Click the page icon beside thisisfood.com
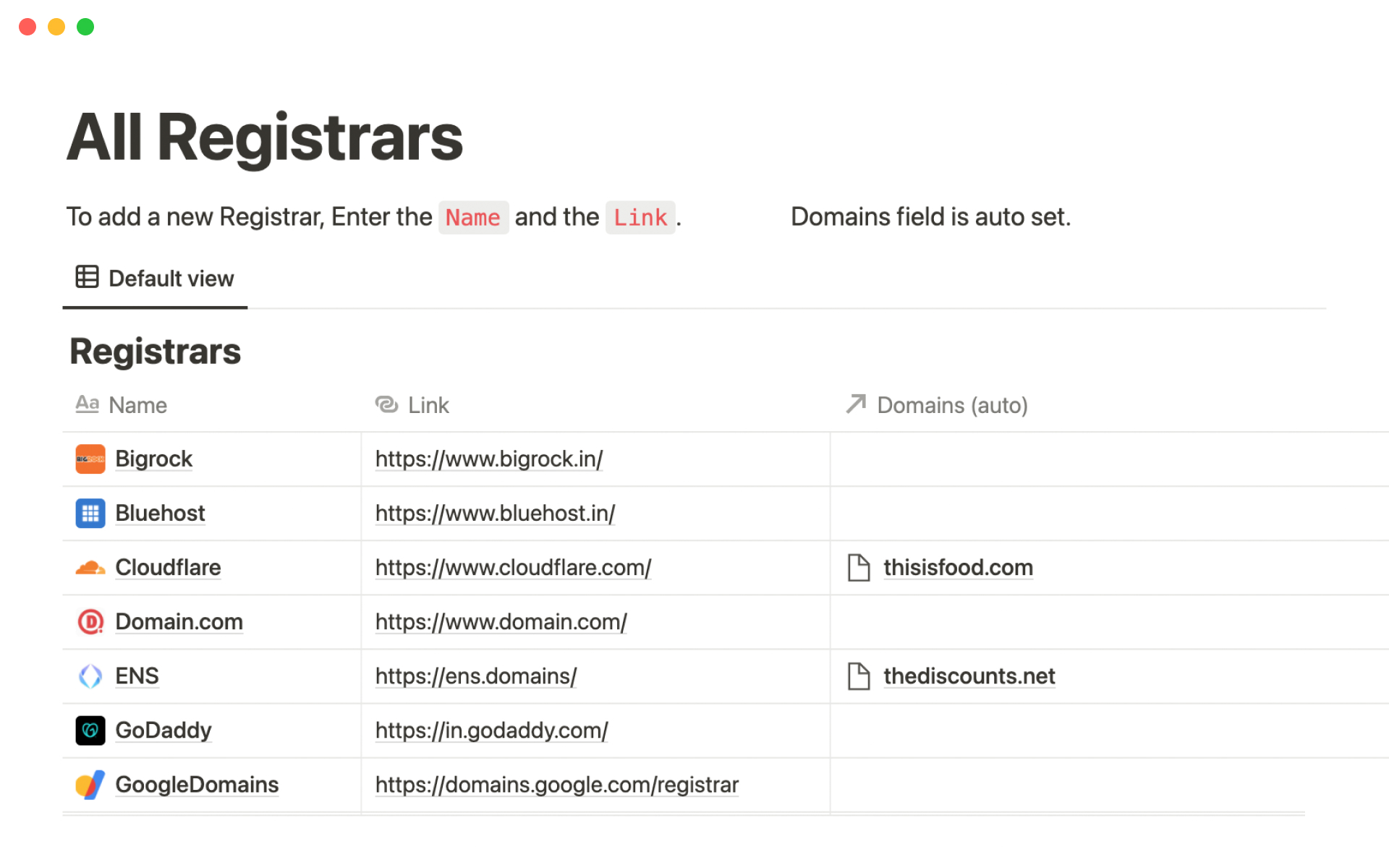1389x868 pixels. (x=858, y=568)
